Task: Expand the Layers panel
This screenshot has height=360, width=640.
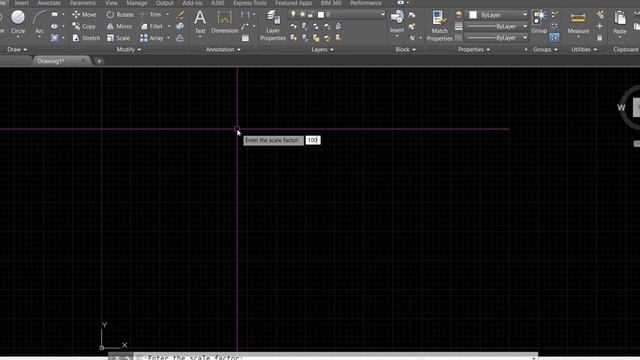Action: coord(322,49)
